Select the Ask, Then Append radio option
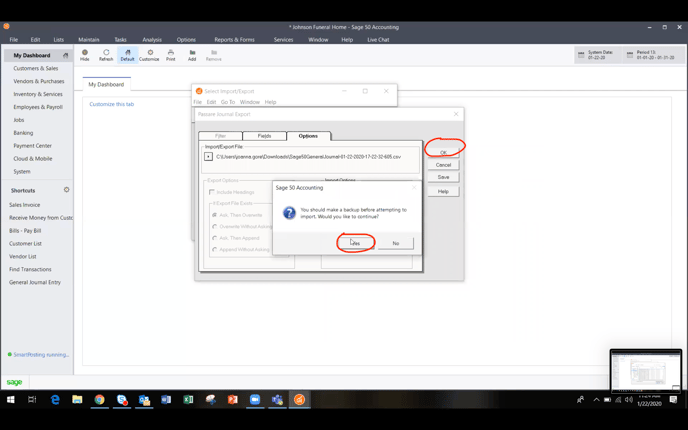Screen dimensions: 688x430 point(215,238)
